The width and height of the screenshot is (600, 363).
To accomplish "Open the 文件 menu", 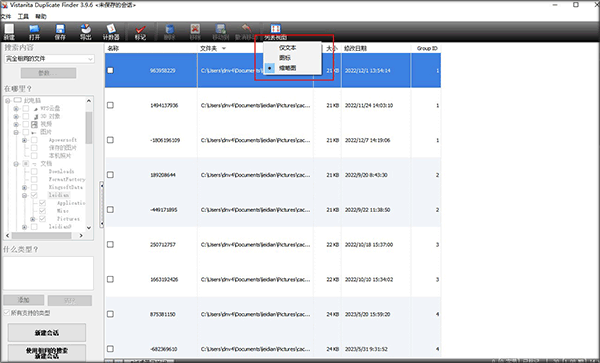I will click(x=6, y=16).
